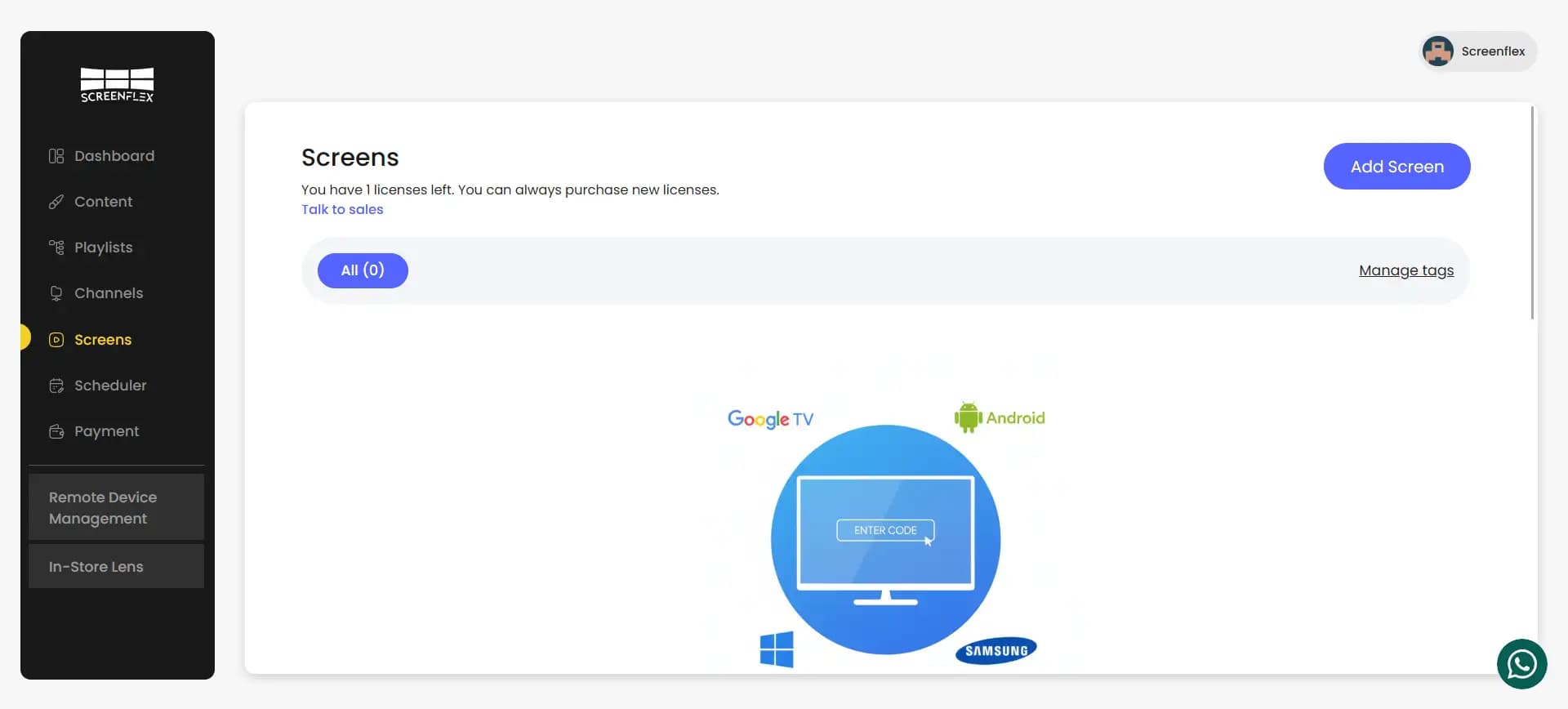The height and width of the screenshot is (709, 1568).
Task: Click the user avatar picture
Action: 1437,51
